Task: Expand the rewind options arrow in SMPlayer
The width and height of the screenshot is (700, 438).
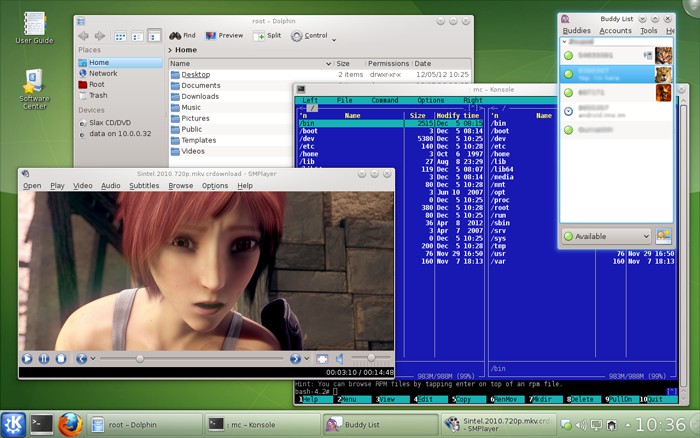Action: pyautogui.click(x=93, y=358)
